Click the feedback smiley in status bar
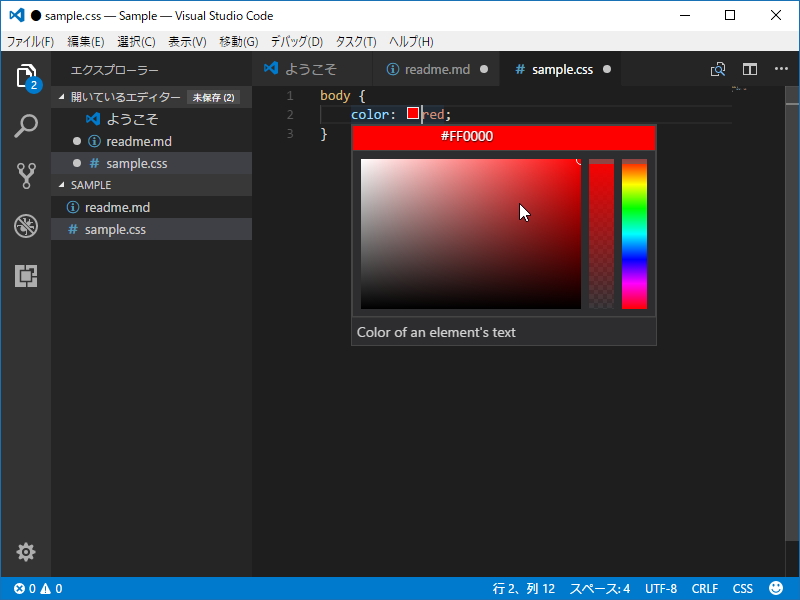Screen dimensions: 800x600 (776, 588)
